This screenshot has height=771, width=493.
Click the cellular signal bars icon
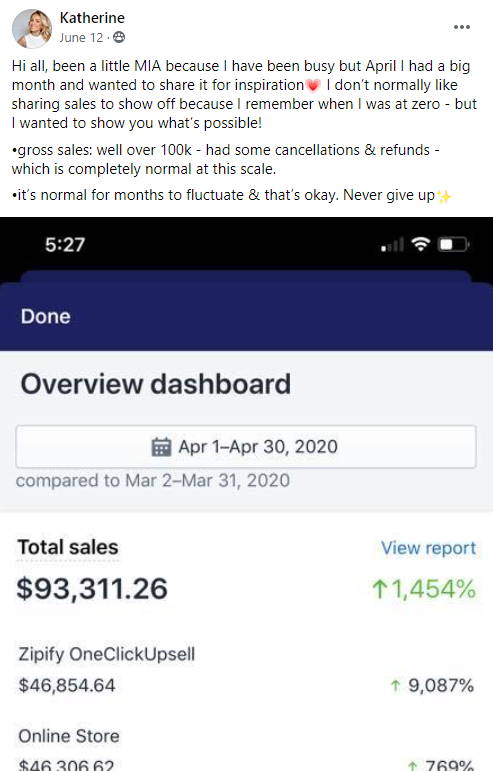click(392, 244)
